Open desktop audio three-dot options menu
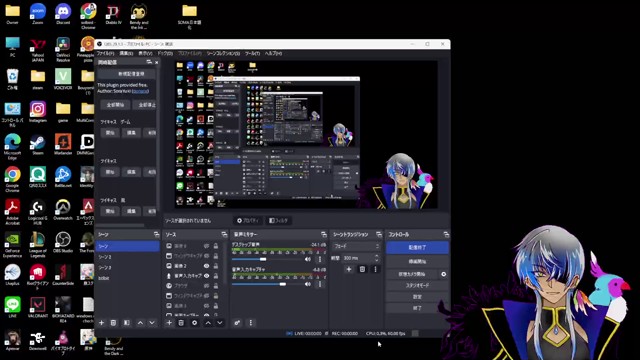Screen dimensions: 640x360 pyautogui.click(x=320, y=259)
